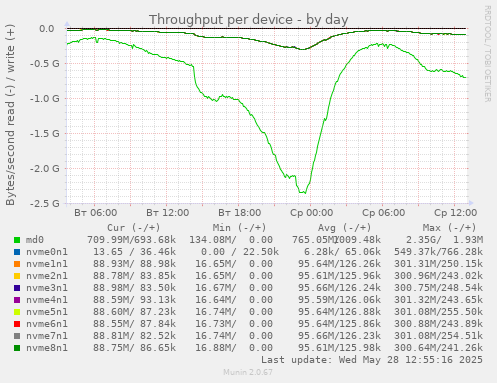Click the Last update timestamp text
Image resolution: width=497 pixels, height=383 pixels.
coord(372,360)
